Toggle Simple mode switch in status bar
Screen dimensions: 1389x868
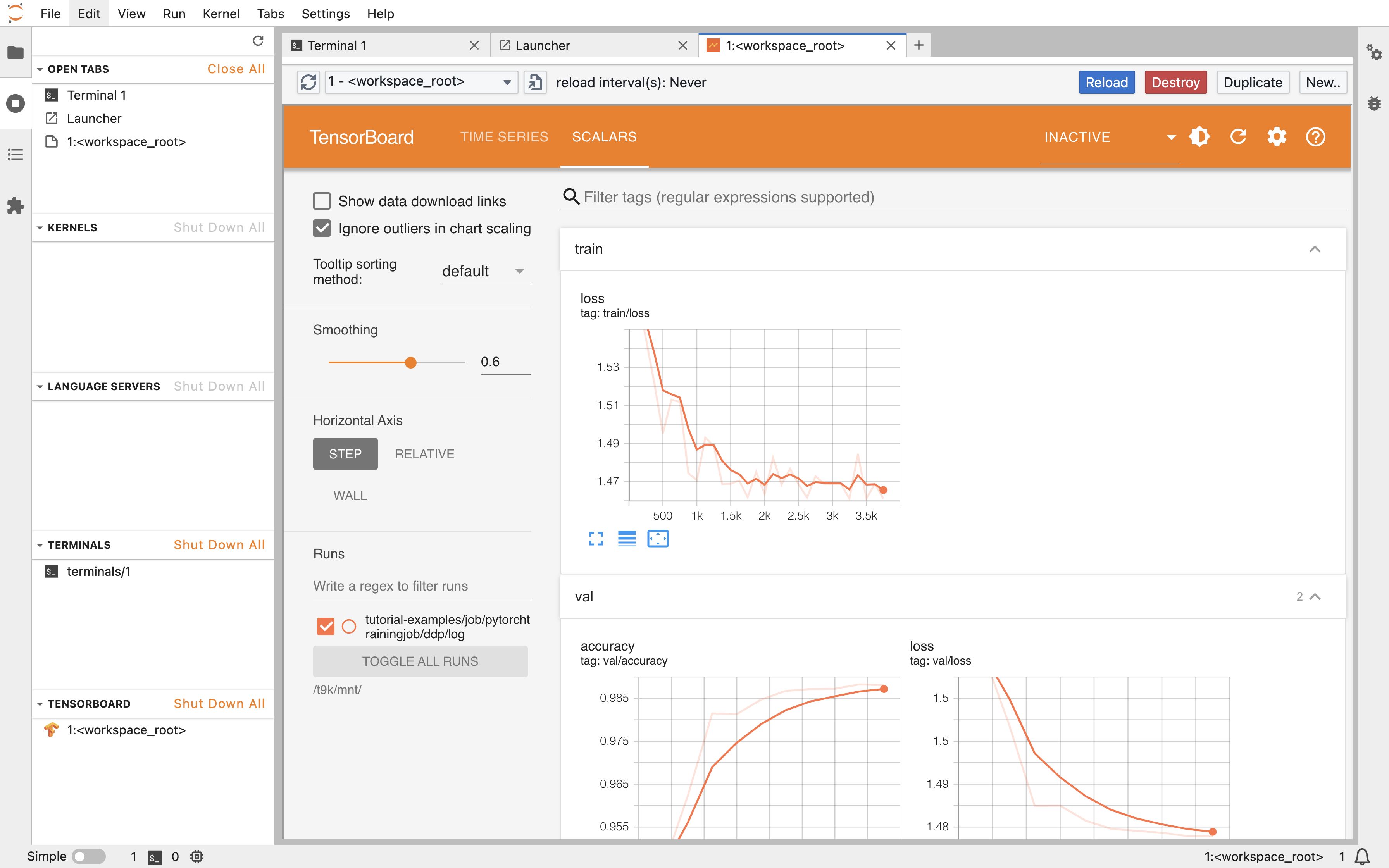[x=89, y=856]
